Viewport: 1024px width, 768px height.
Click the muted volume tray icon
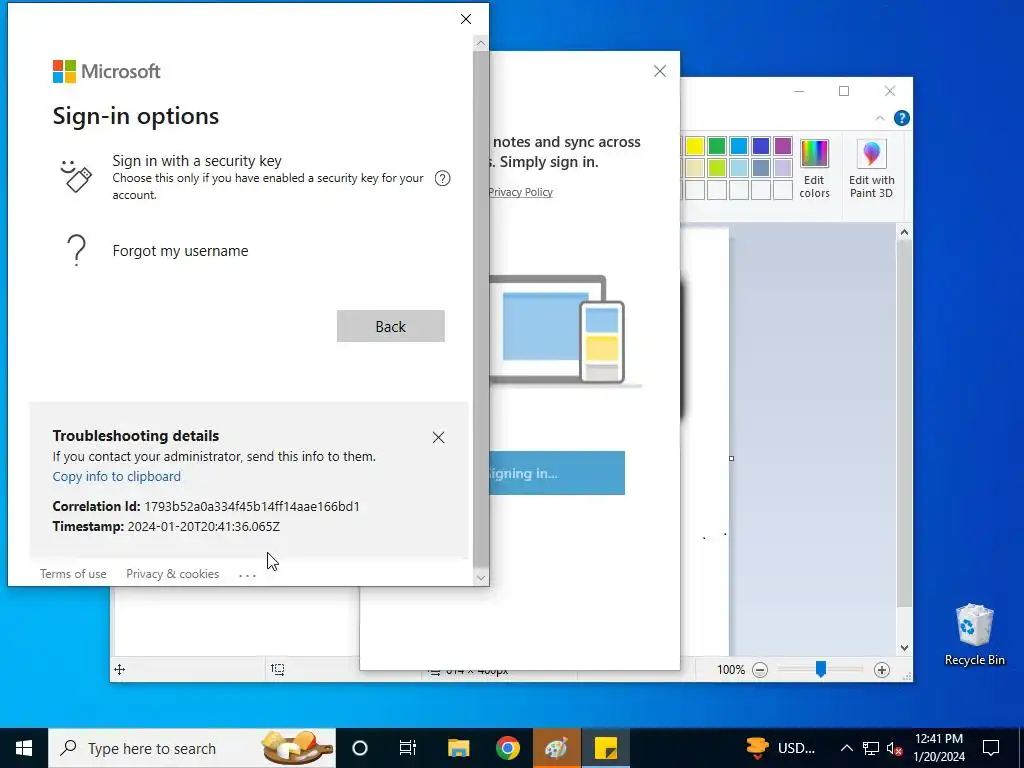894,748
